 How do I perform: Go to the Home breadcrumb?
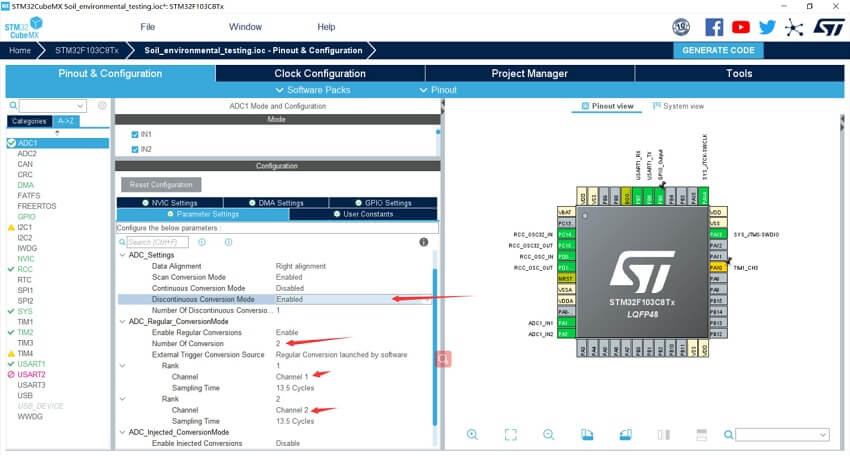(x=20, y=50)
